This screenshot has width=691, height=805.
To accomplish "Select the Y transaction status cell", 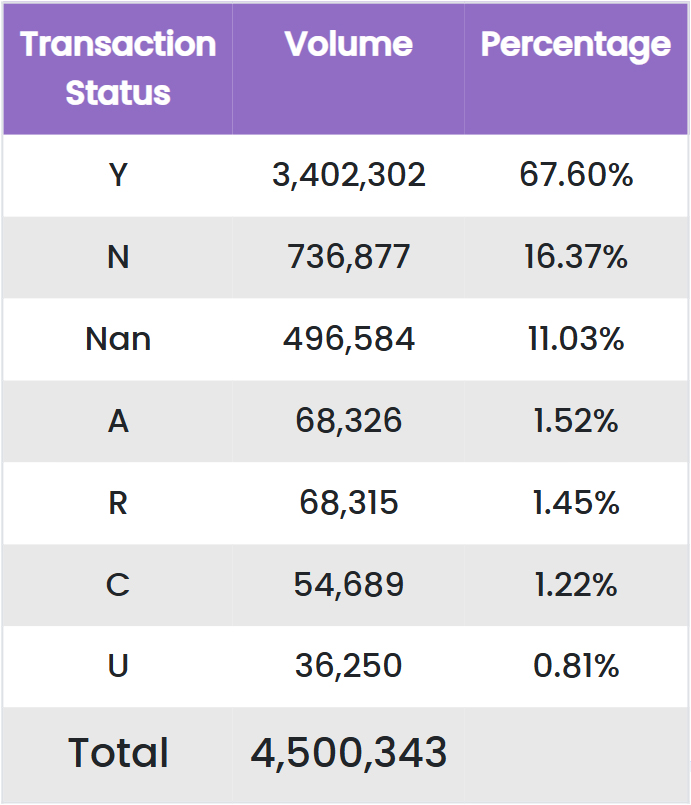I will 118,175.
